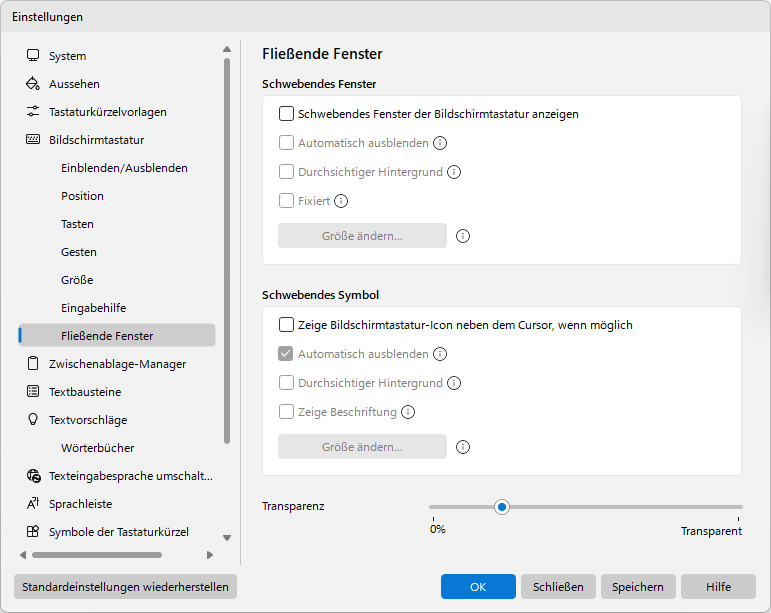
Task: Click the sidebar horizontal scrollbar thumb
Action: (97, 555)
